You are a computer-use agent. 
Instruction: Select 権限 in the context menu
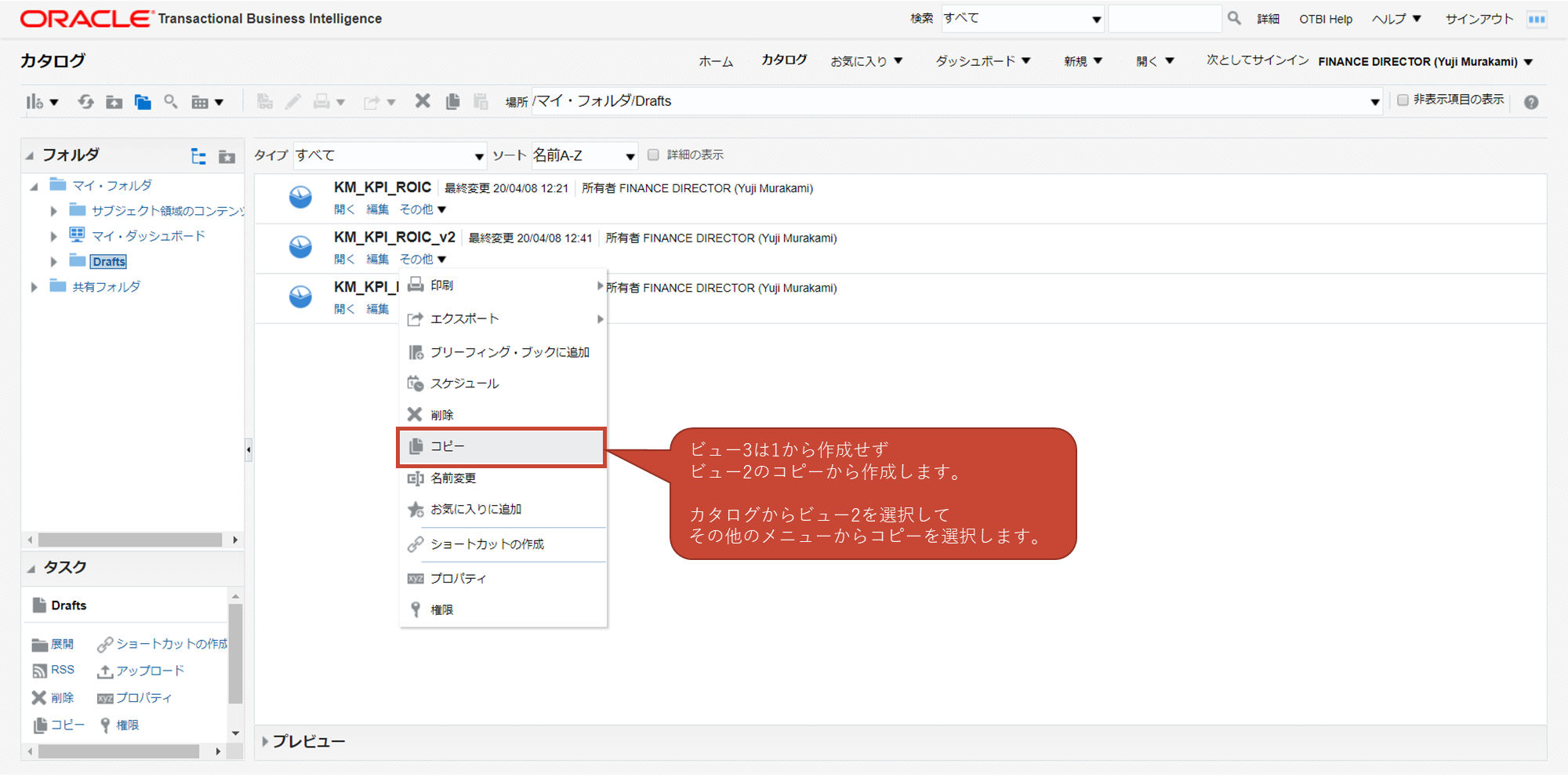(x=502, y=610)
